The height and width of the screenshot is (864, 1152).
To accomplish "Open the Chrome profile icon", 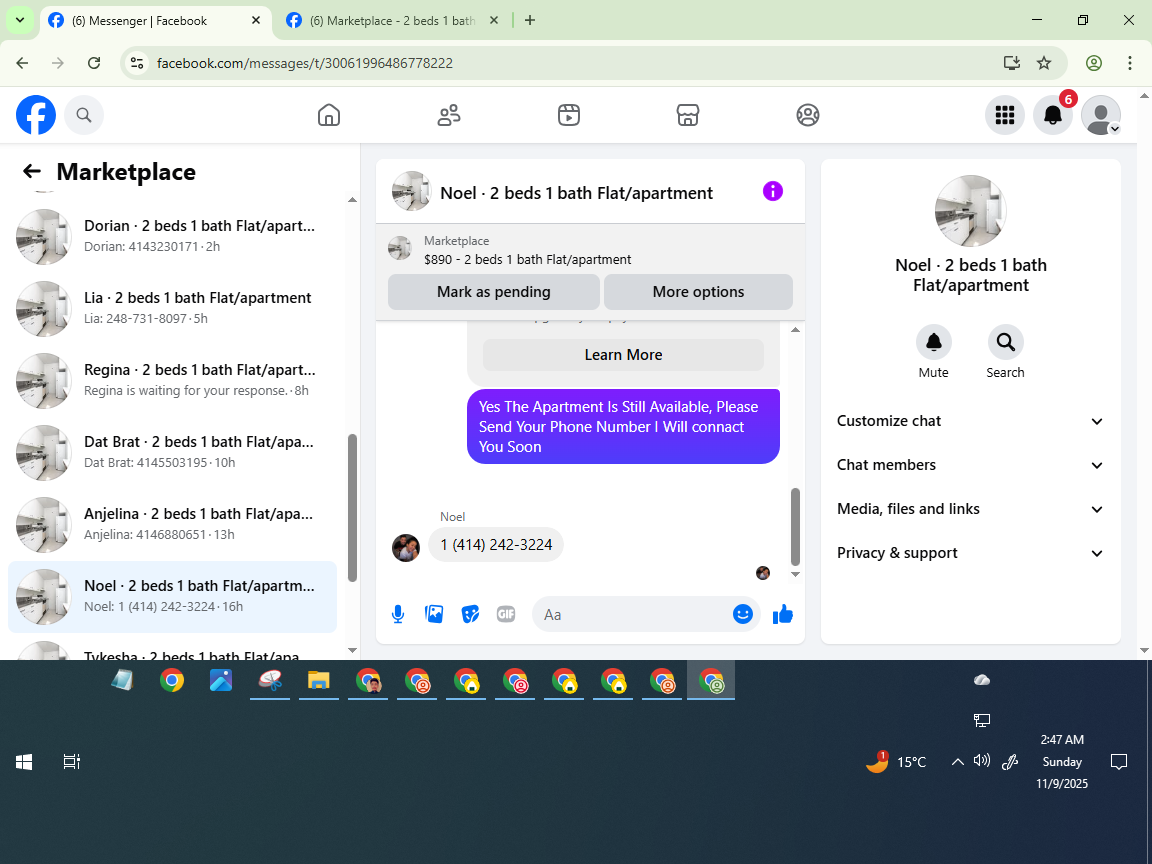I will click(1094, 63).
